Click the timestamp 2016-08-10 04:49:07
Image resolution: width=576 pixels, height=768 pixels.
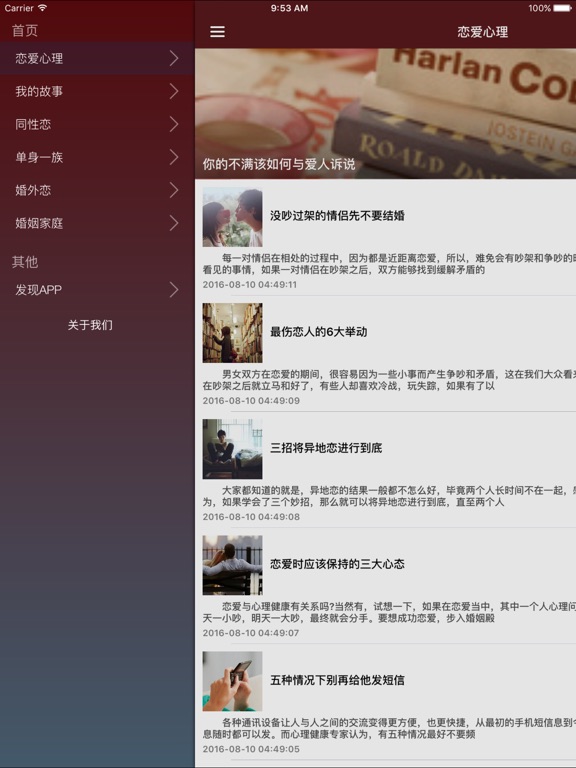251,633
